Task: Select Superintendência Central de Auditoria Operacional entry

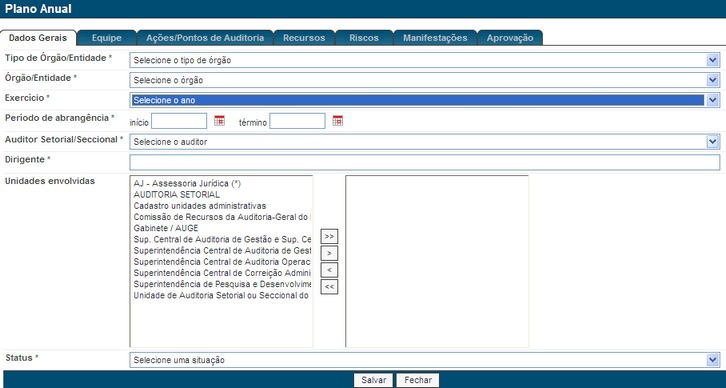Action: (x=222, y=262)
